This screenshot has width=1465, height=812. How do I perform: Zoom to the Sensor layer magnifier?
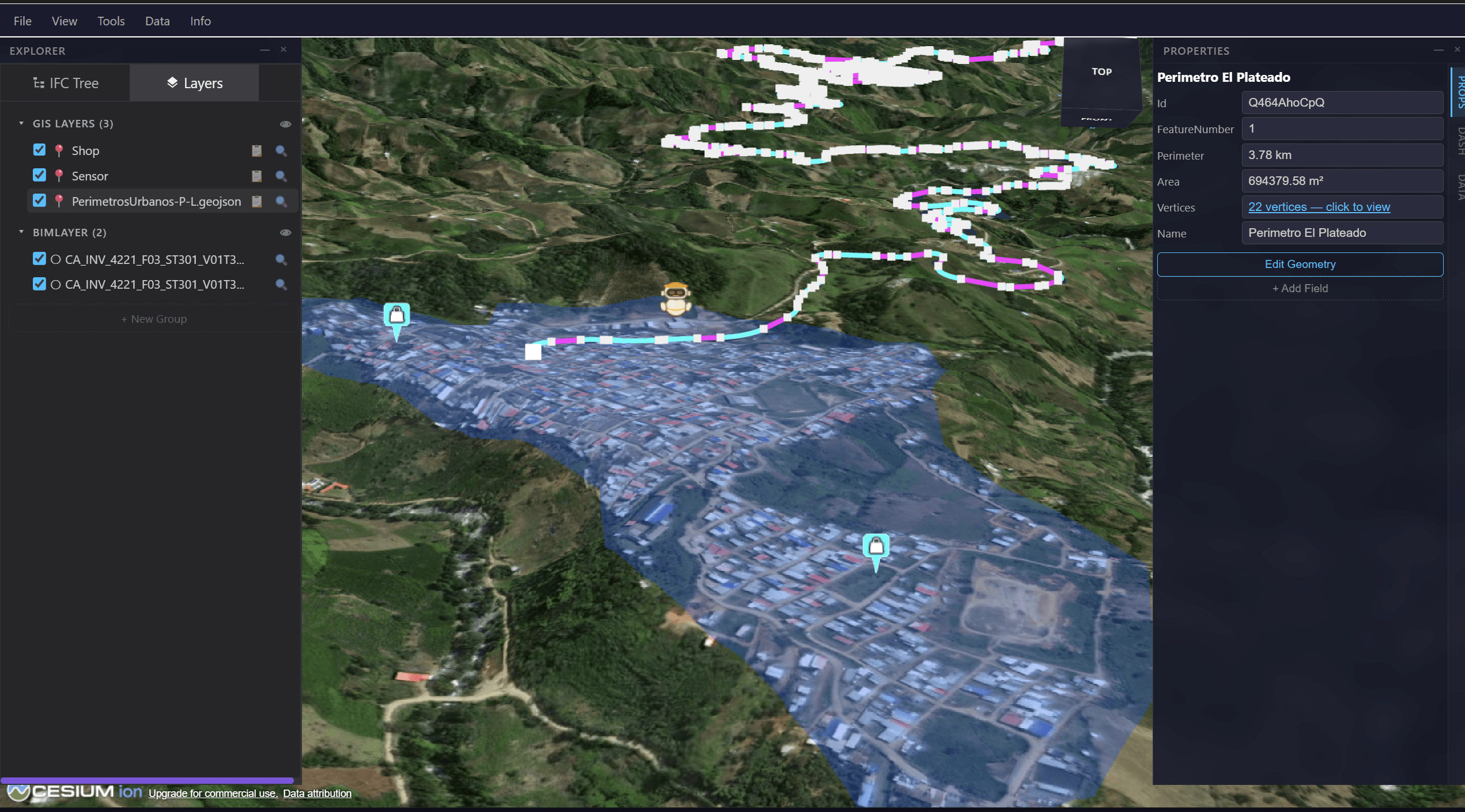(281, 176)
